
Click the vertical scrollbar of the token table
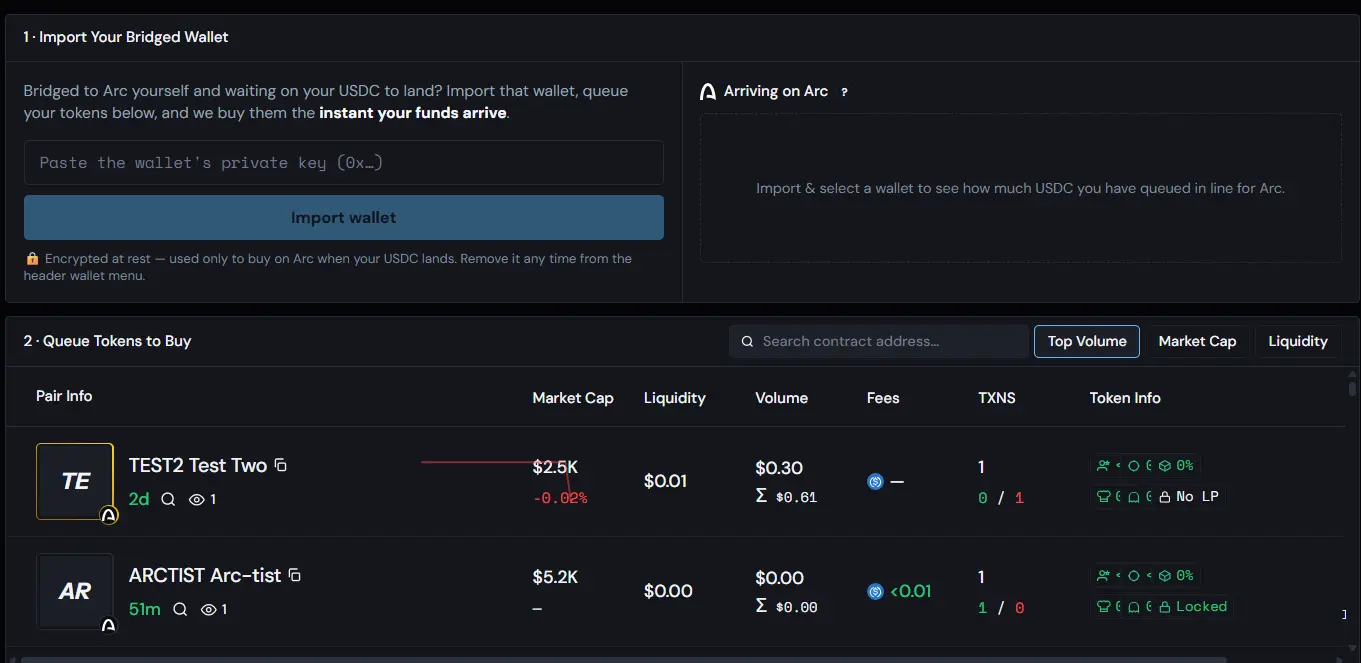click(x=1352, y=388)
